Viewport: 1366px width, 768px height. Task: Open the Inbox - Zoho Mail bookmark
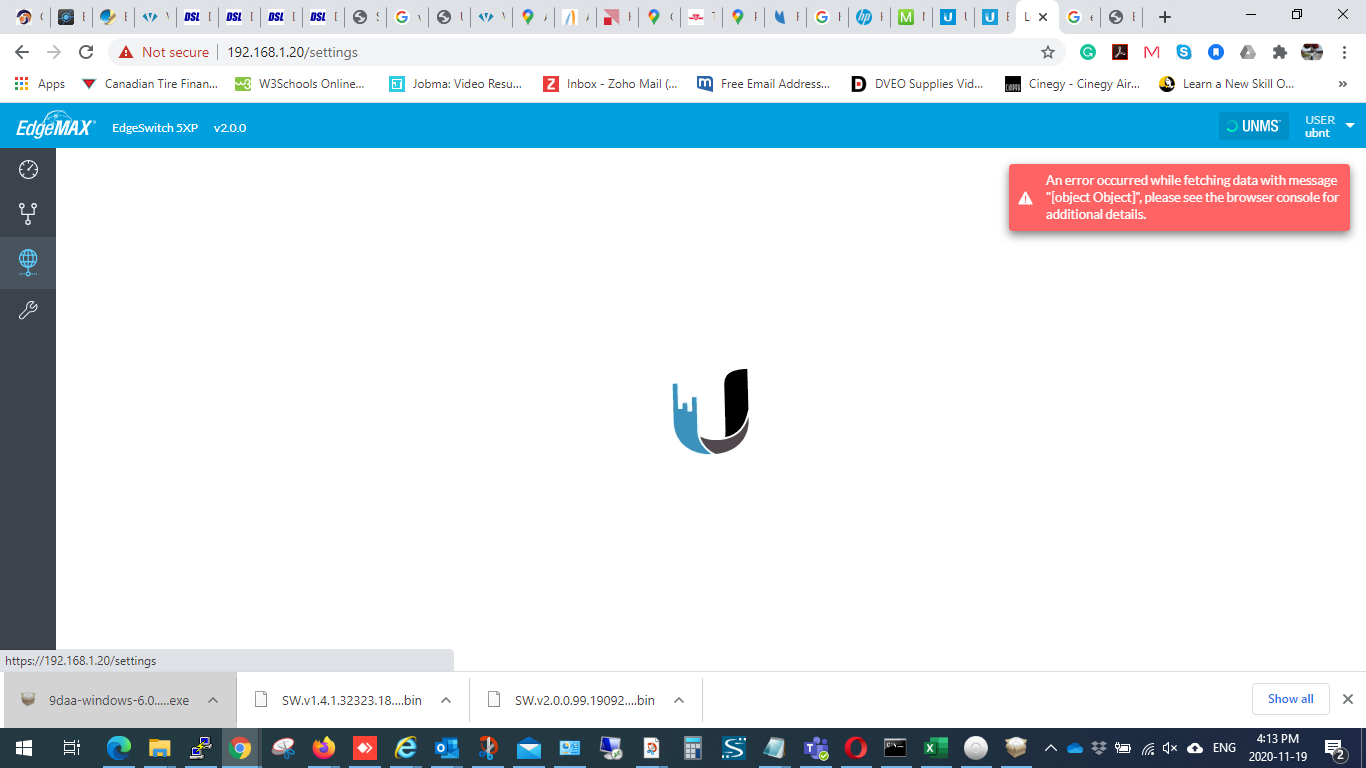[x=610, y=84]
